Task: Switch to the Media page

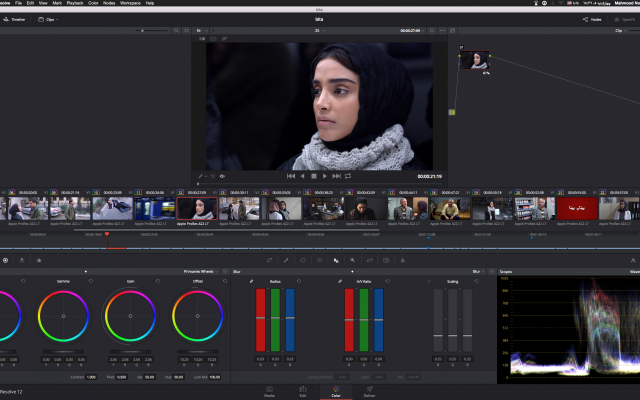Action: point(269,392)
